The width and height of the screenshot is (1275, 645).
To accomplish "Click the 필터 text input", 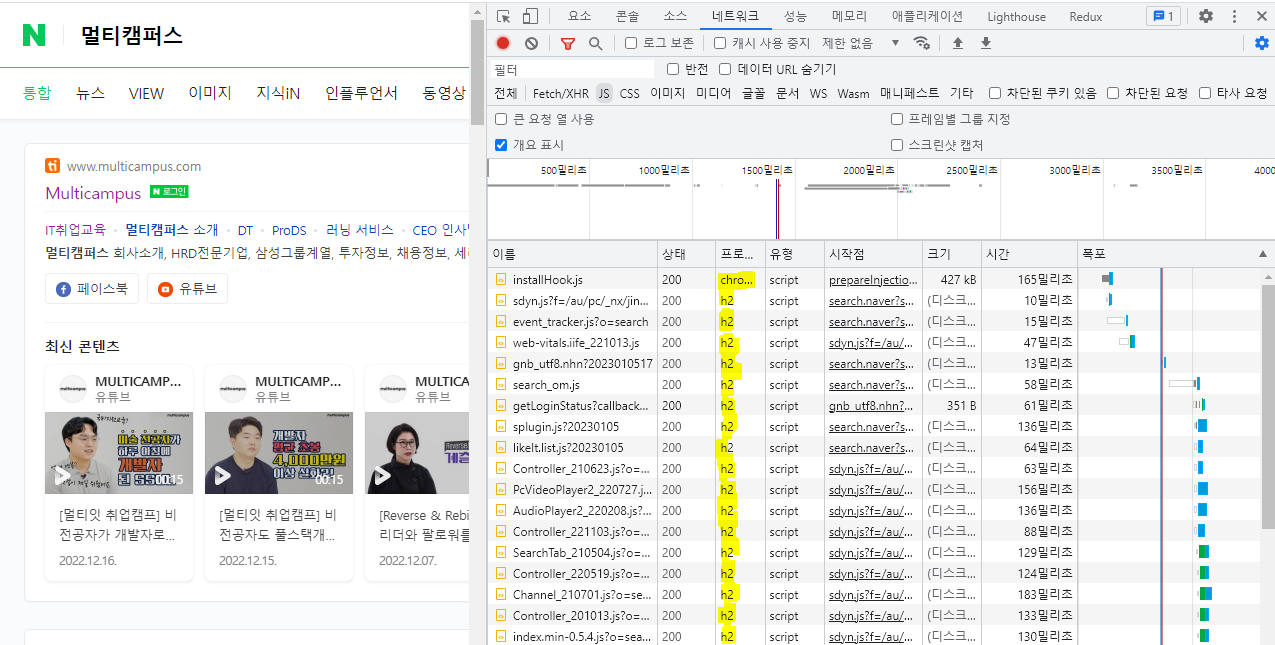I will (572, 69).
